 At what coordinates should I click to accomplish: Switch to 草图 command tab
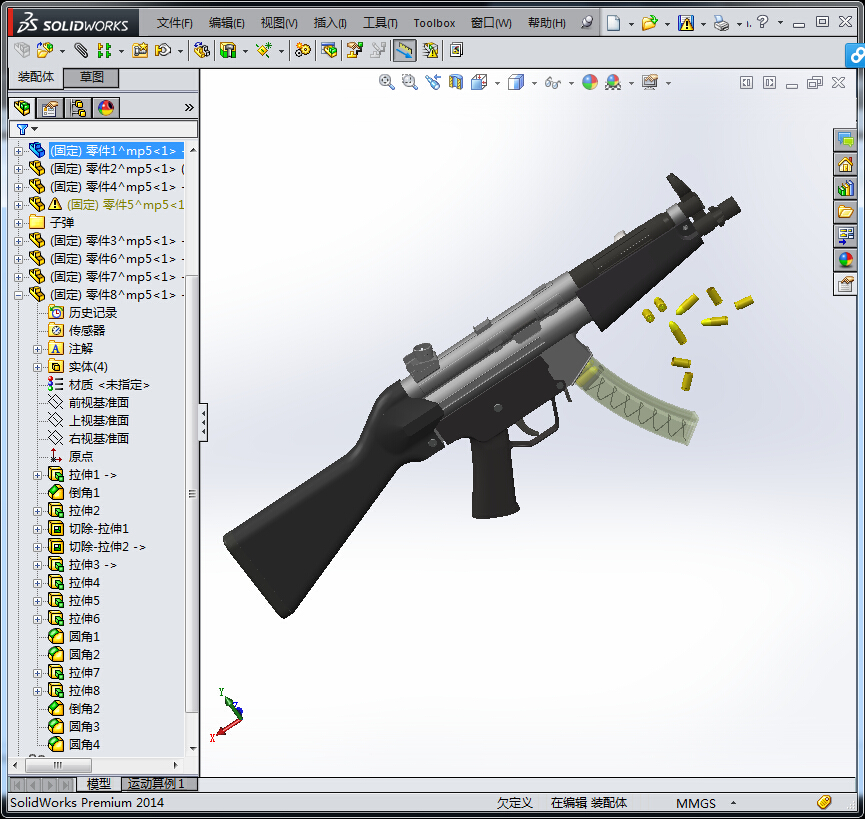point(91,77)
